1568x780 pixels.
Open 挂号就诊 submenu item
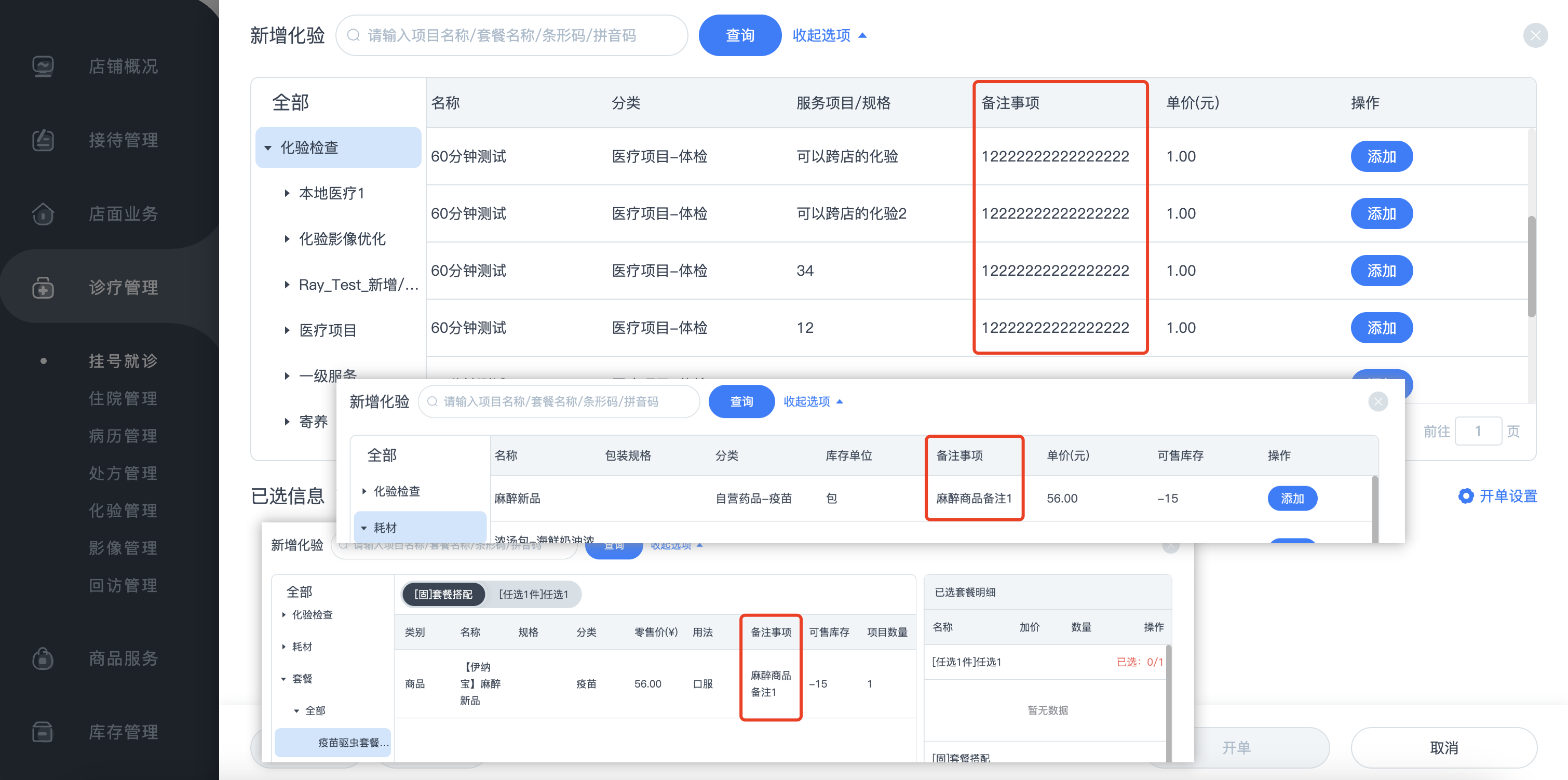point(123,361)
